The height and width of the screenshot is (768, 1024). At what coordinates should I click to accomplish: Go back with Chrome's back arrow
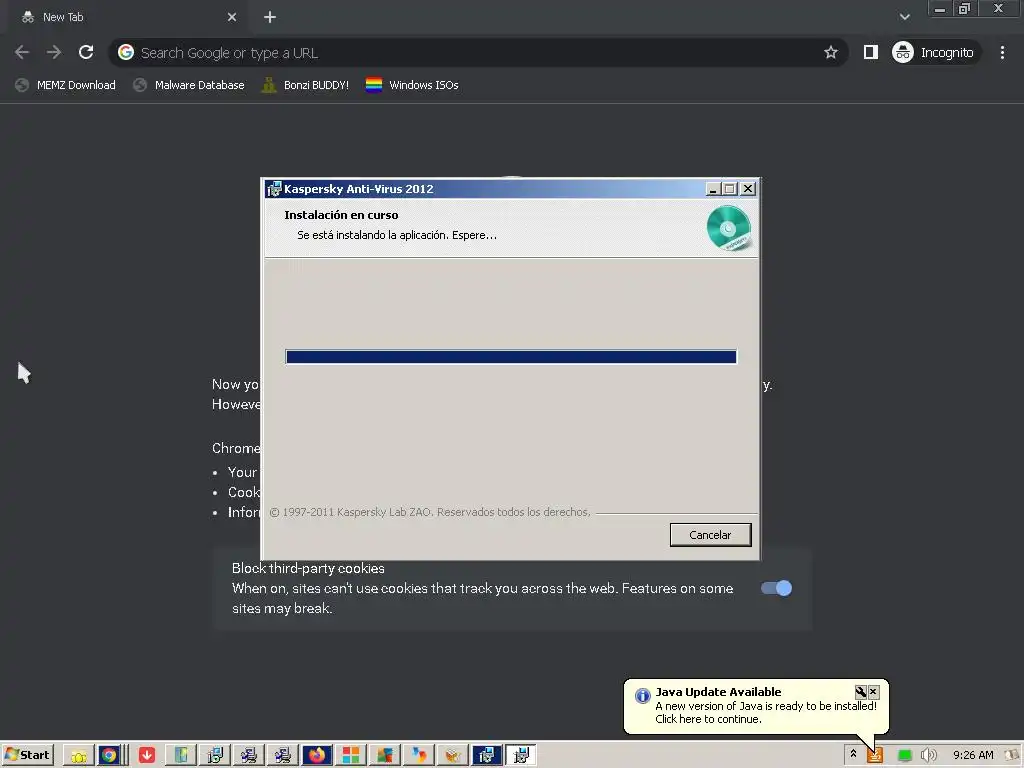(22, 52)
